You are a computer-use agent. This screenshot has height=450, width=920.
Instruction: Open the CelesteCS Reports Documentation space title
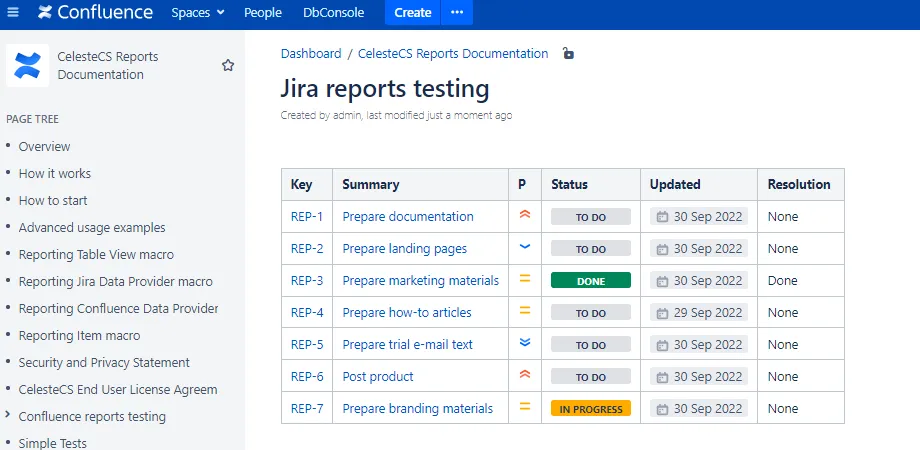coord(108,66)
